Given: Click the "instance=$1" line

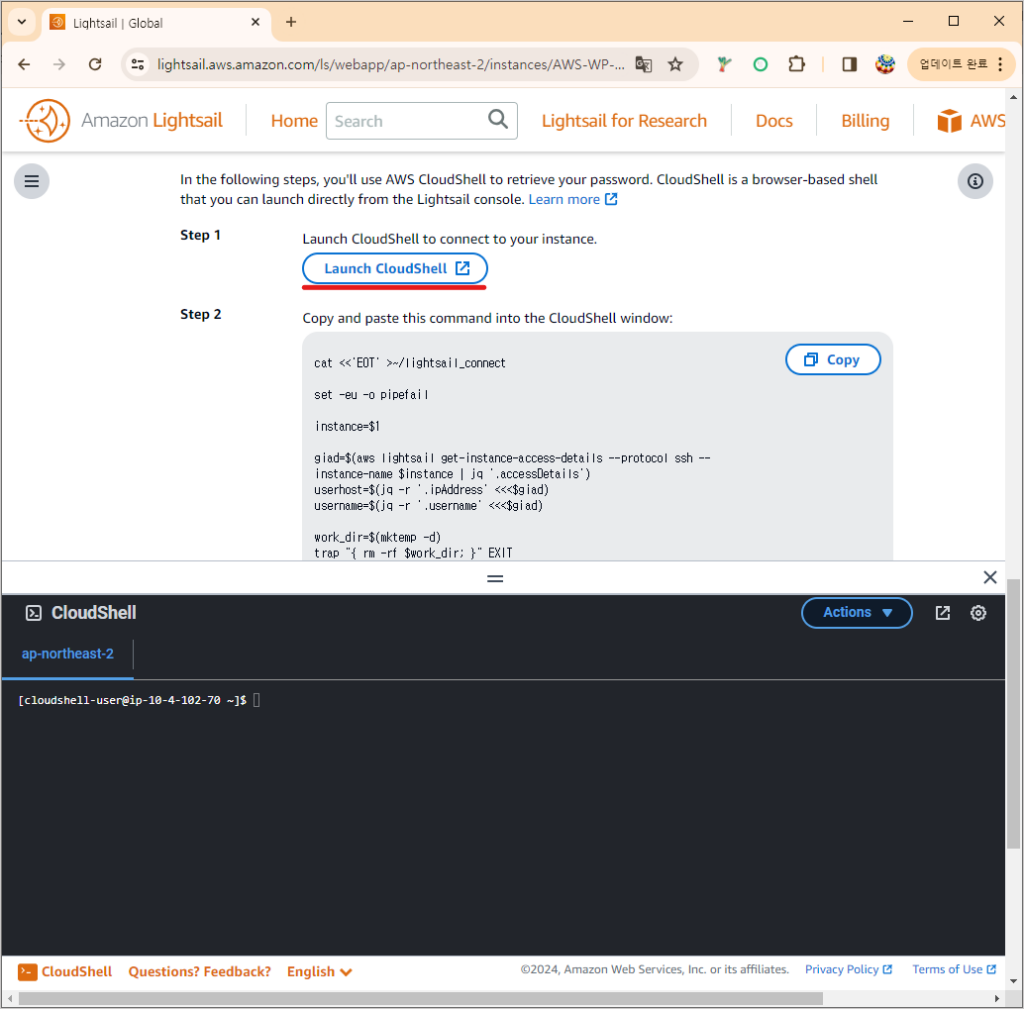Looking at the screenshot, I should click(347, 426).
